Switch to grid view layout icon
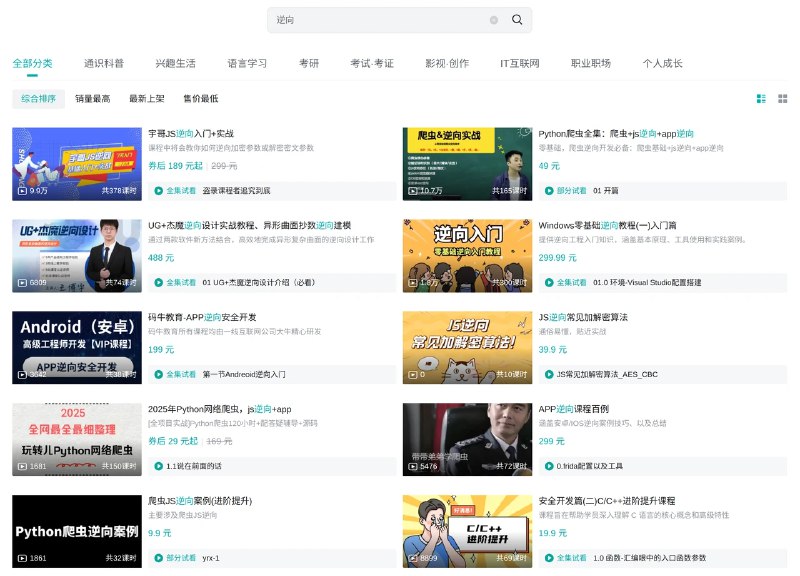This screenshot has width=800, height=576. (x=783, y=99)
